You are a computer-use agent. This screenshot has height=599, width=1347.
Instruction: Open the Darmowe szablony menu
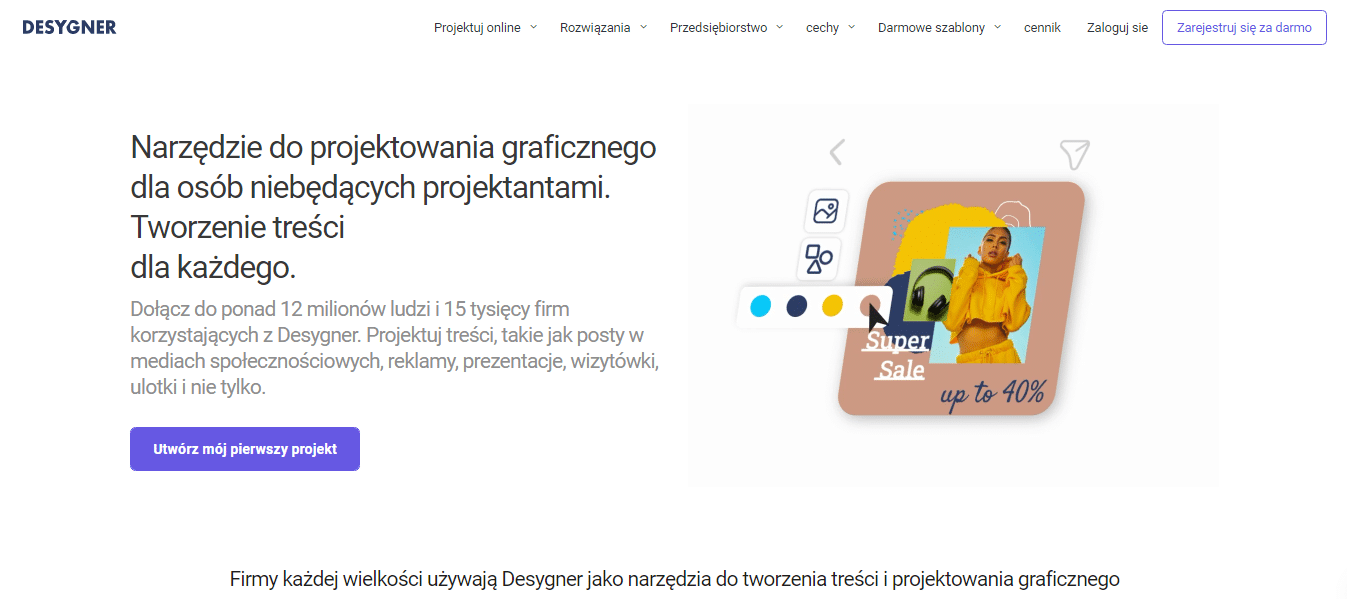click(931, 28)
